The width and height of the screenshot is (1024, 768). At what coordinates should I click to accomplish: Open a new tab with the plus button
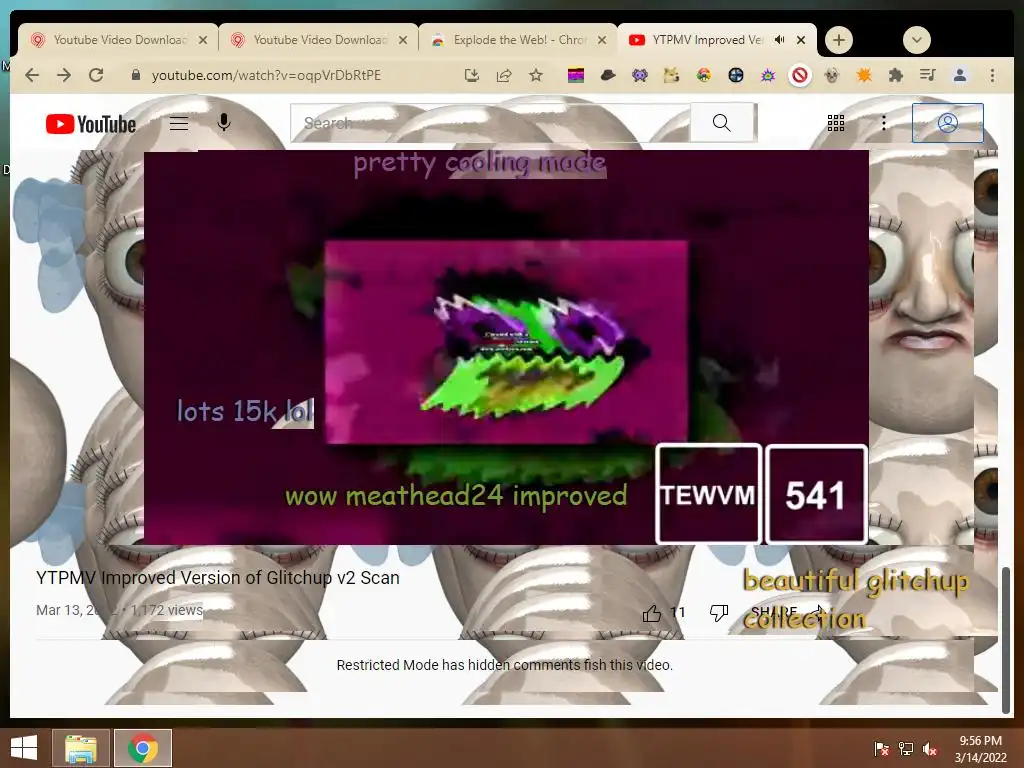(x=839, y=40)
